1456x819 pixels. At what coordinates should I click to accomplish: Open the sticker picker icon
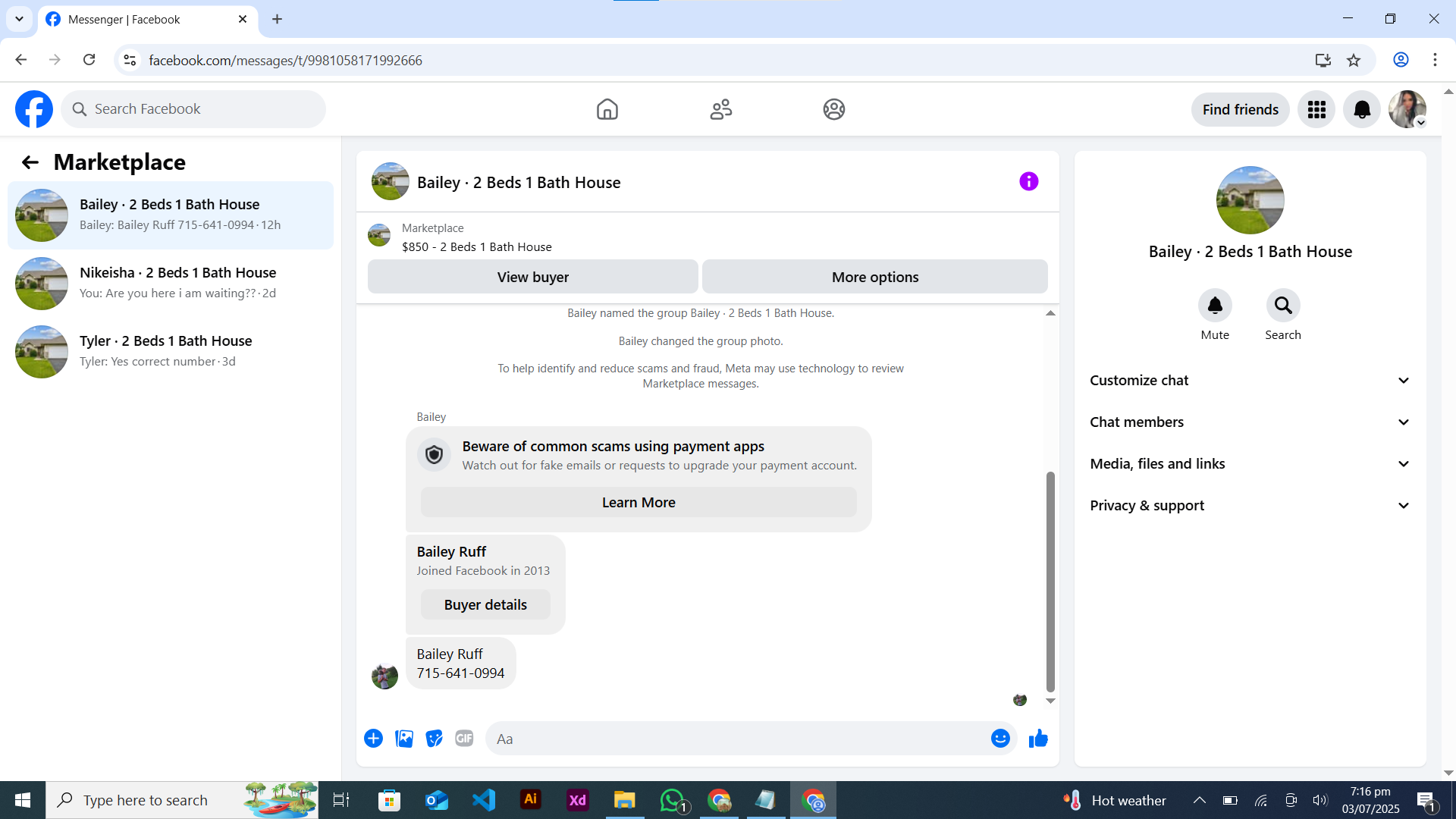point(434,739)
